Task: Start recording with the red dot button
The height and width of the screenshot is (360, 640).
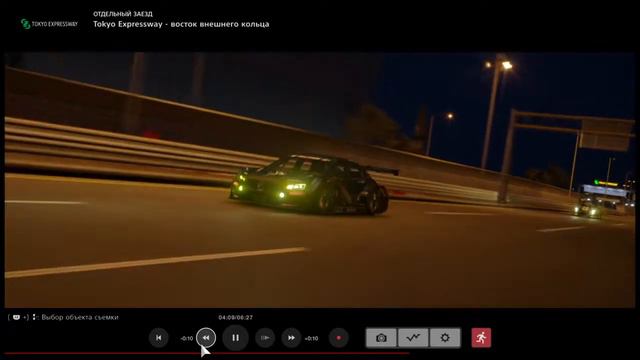Action: coord(338,338)
